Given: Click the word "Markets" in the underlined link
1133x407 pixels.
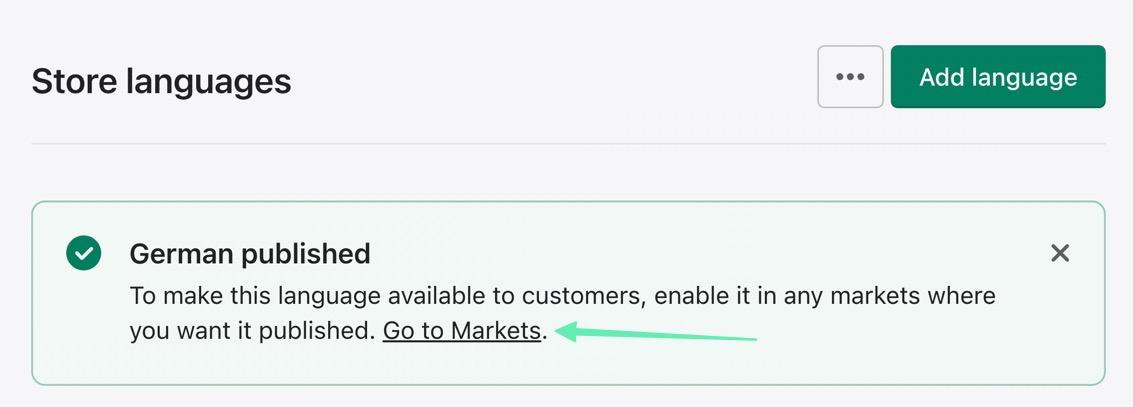Looking at the screenshot, I should [x=496, y=331].
